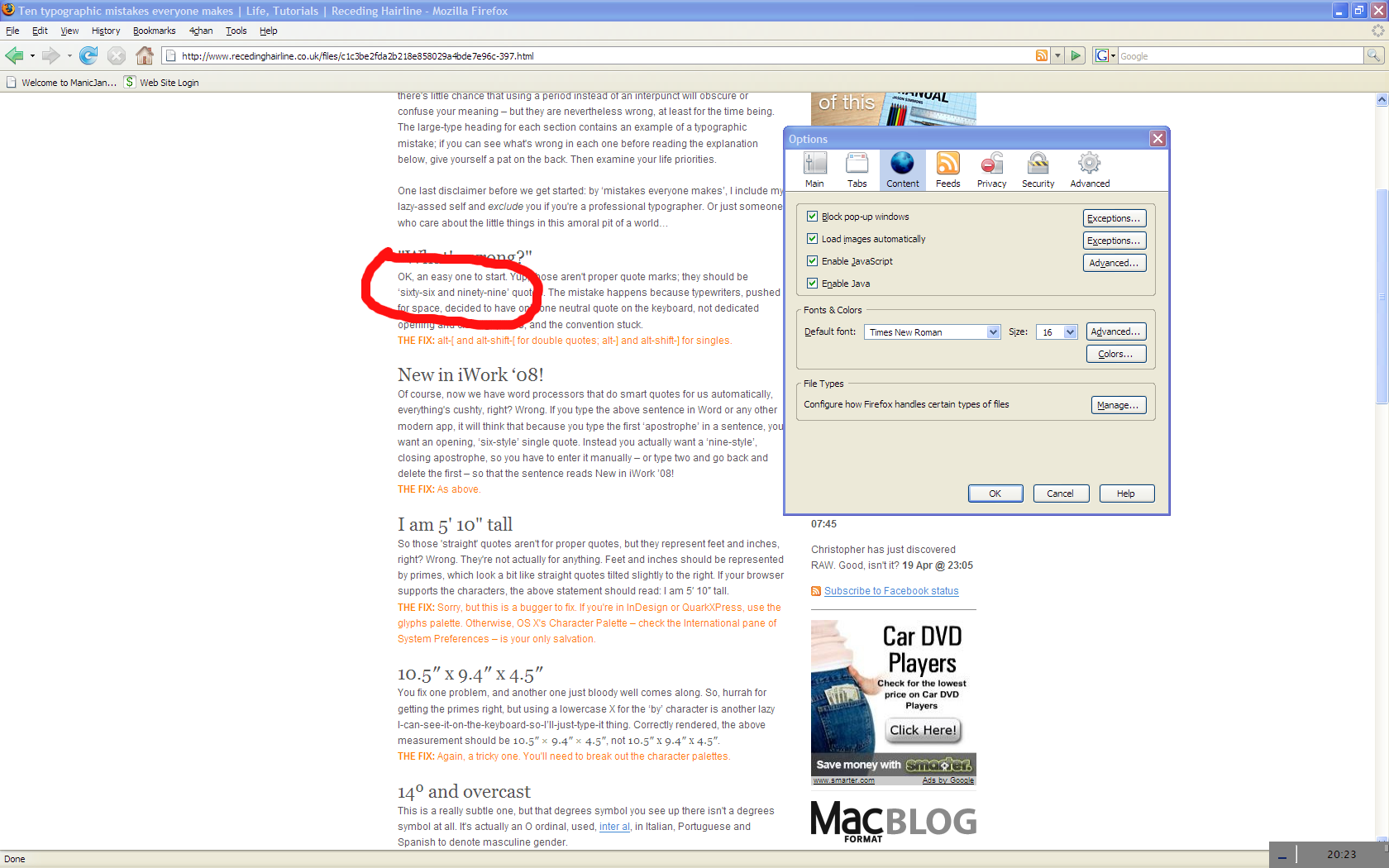Select the Content options panel
Screen dimensions: 1389x868
(x=903, y=170)
